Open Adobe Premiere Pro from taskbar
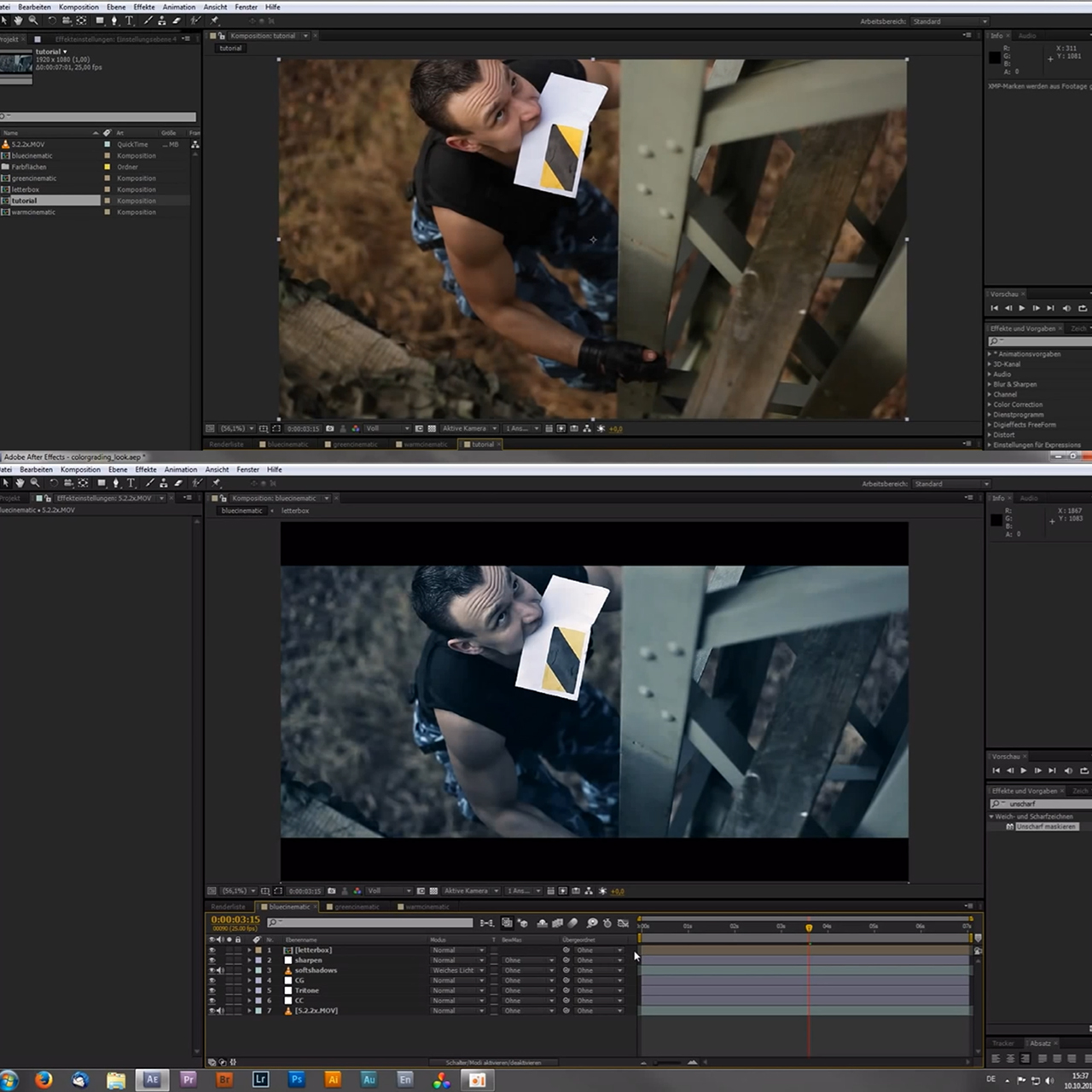Image resolution: width=1092 pixels, height=1092 pixels. coord(188,1079)
